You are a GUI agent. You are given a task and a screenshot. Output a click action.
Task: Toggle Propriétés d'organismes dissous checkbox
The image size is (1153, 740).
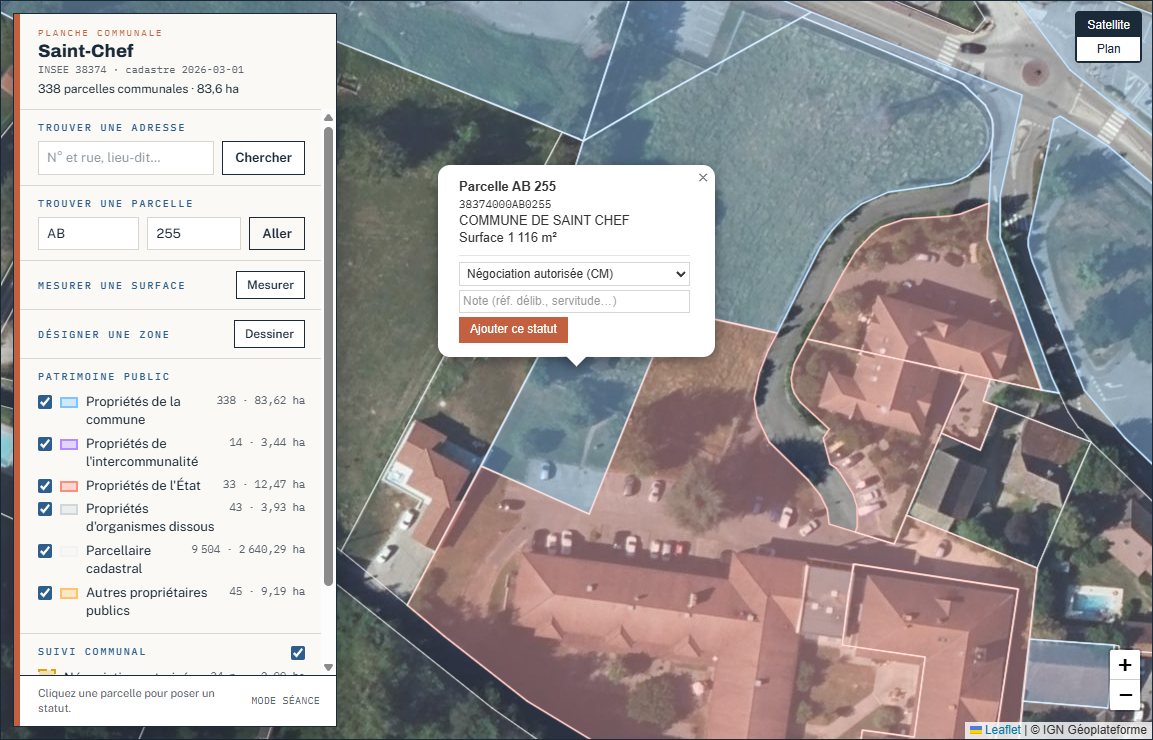45,508
